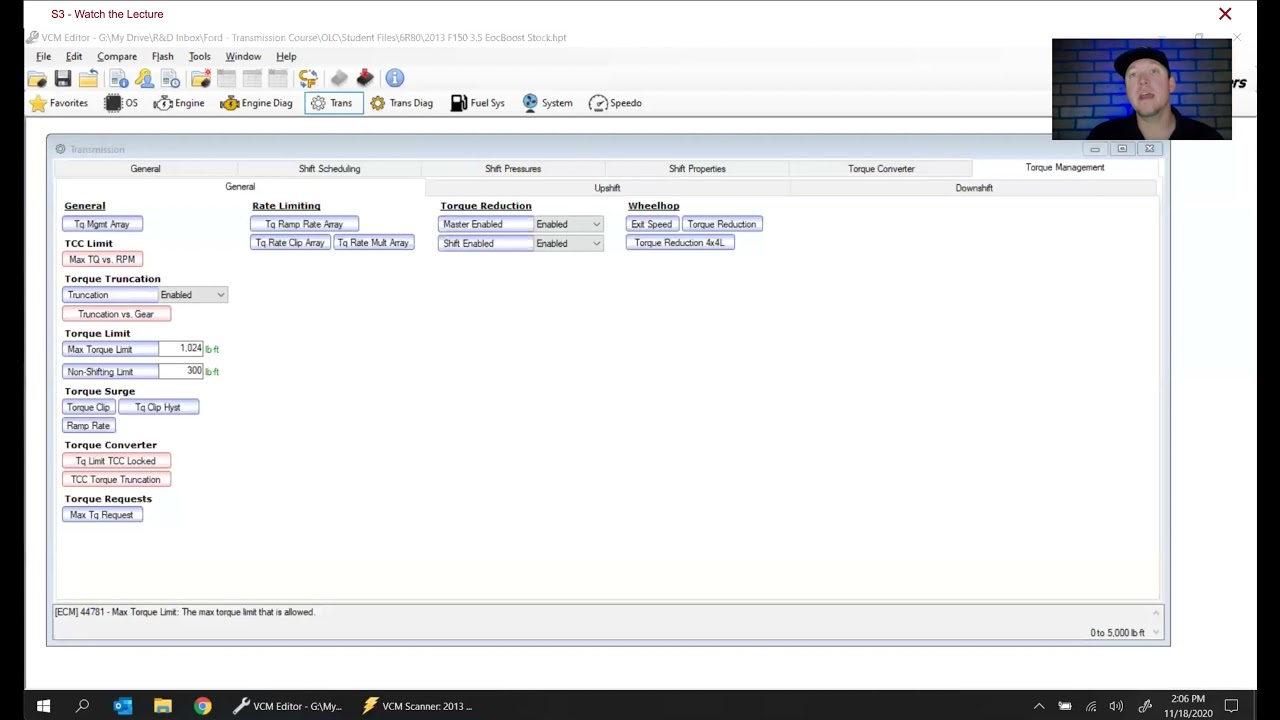
Task: Close the lecture with the red X
Action: tap(1225, 14)
